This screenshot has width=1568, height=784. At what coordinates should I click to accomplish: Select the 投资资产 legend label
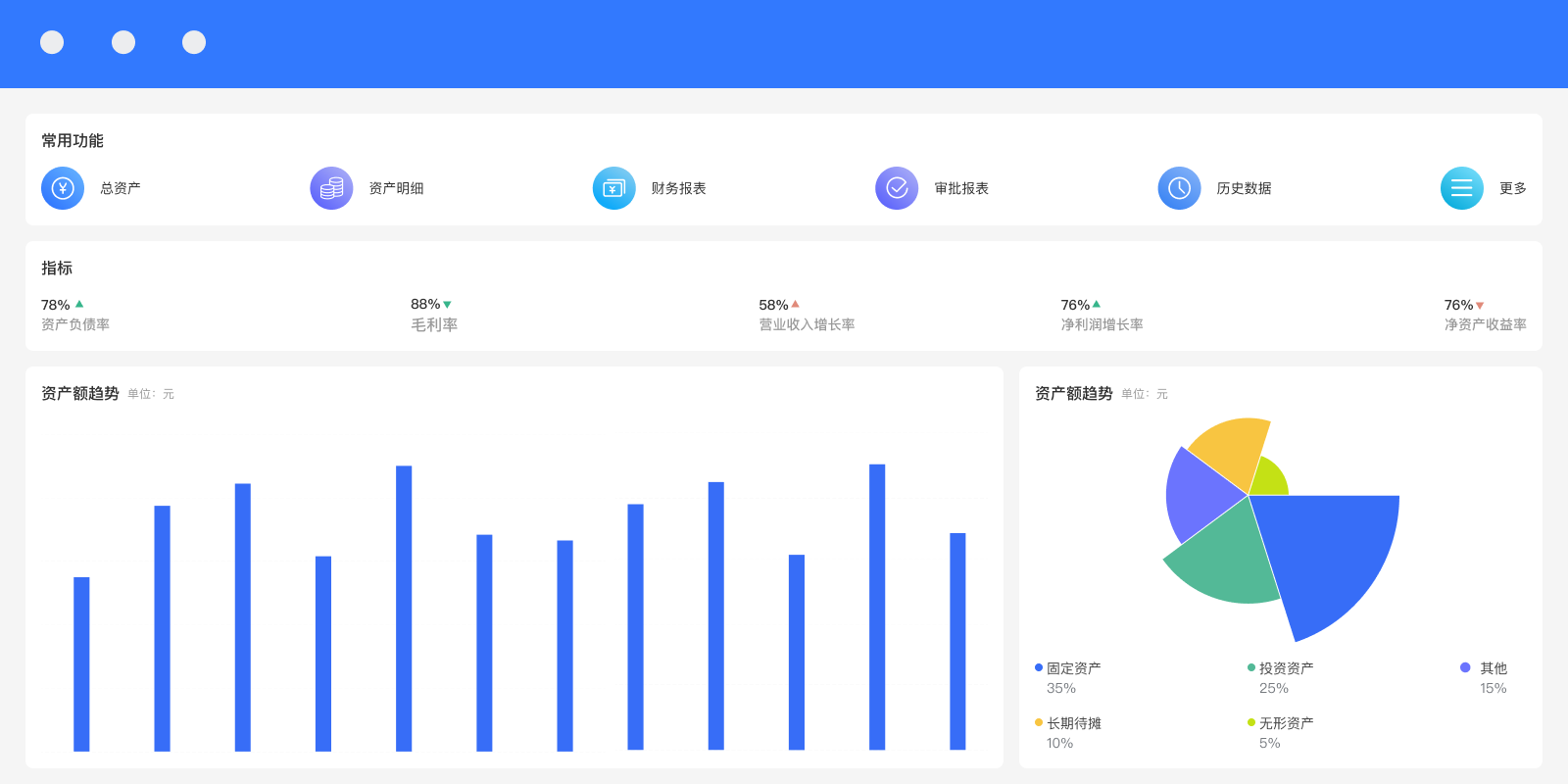point(1287,668)
